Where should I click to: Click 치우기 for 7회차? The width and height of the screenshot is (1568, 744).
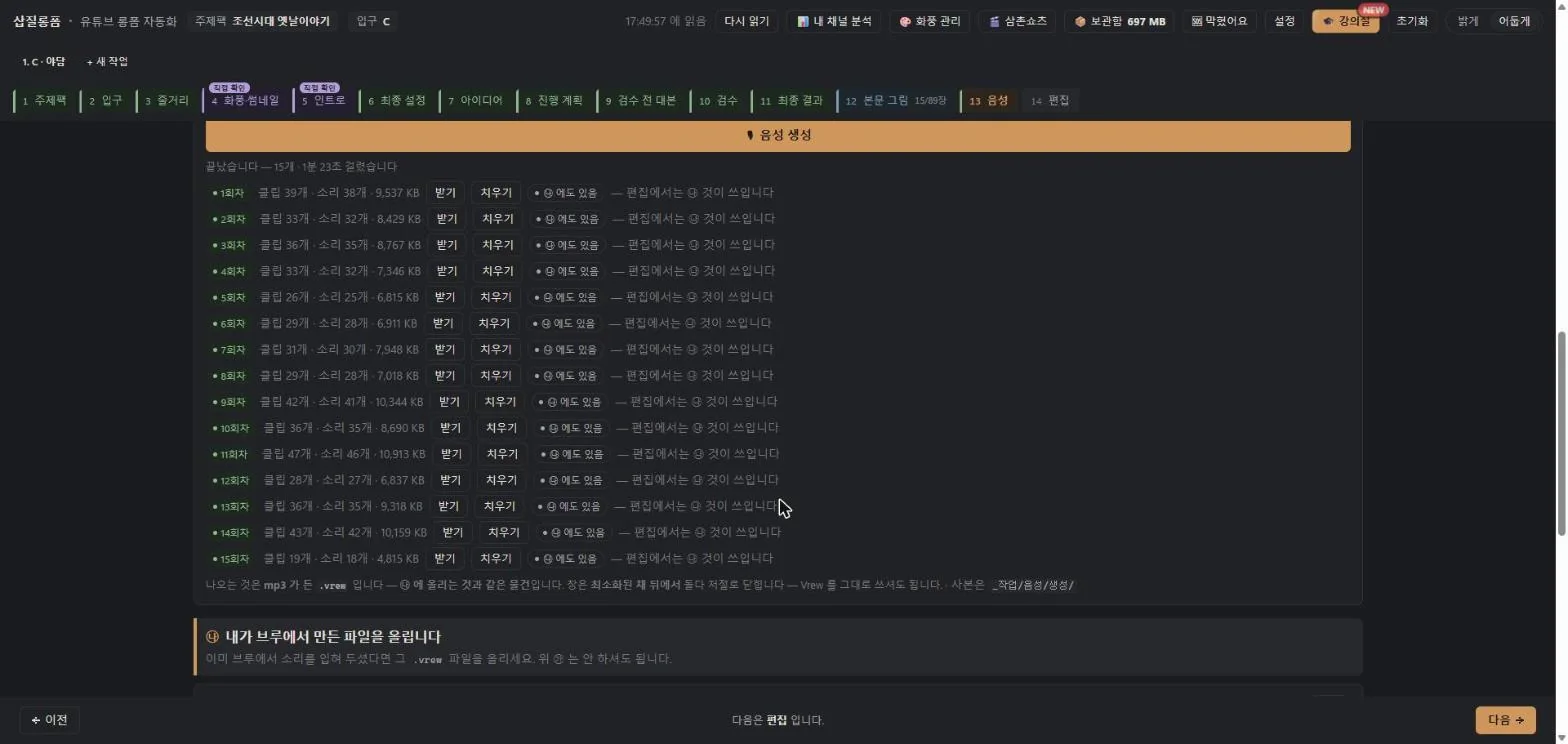pyautogui.click(x=496, y=349)
